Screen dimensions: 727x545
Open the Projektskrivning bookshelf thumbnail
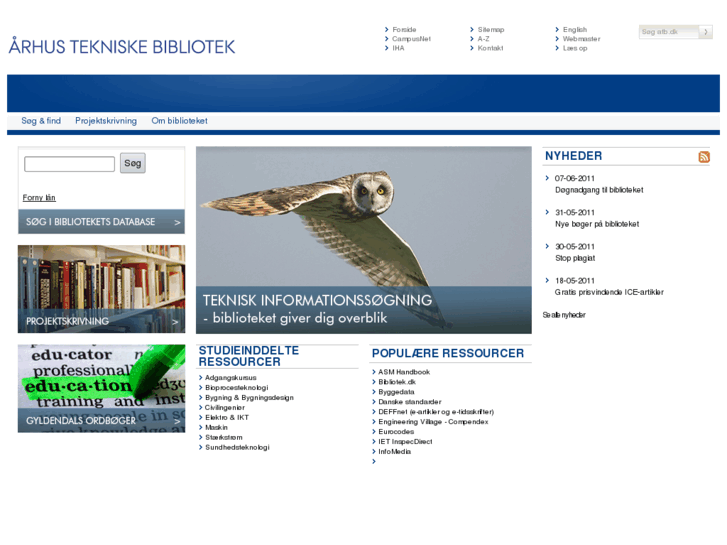pyautogui.click(x=101, y=289)
